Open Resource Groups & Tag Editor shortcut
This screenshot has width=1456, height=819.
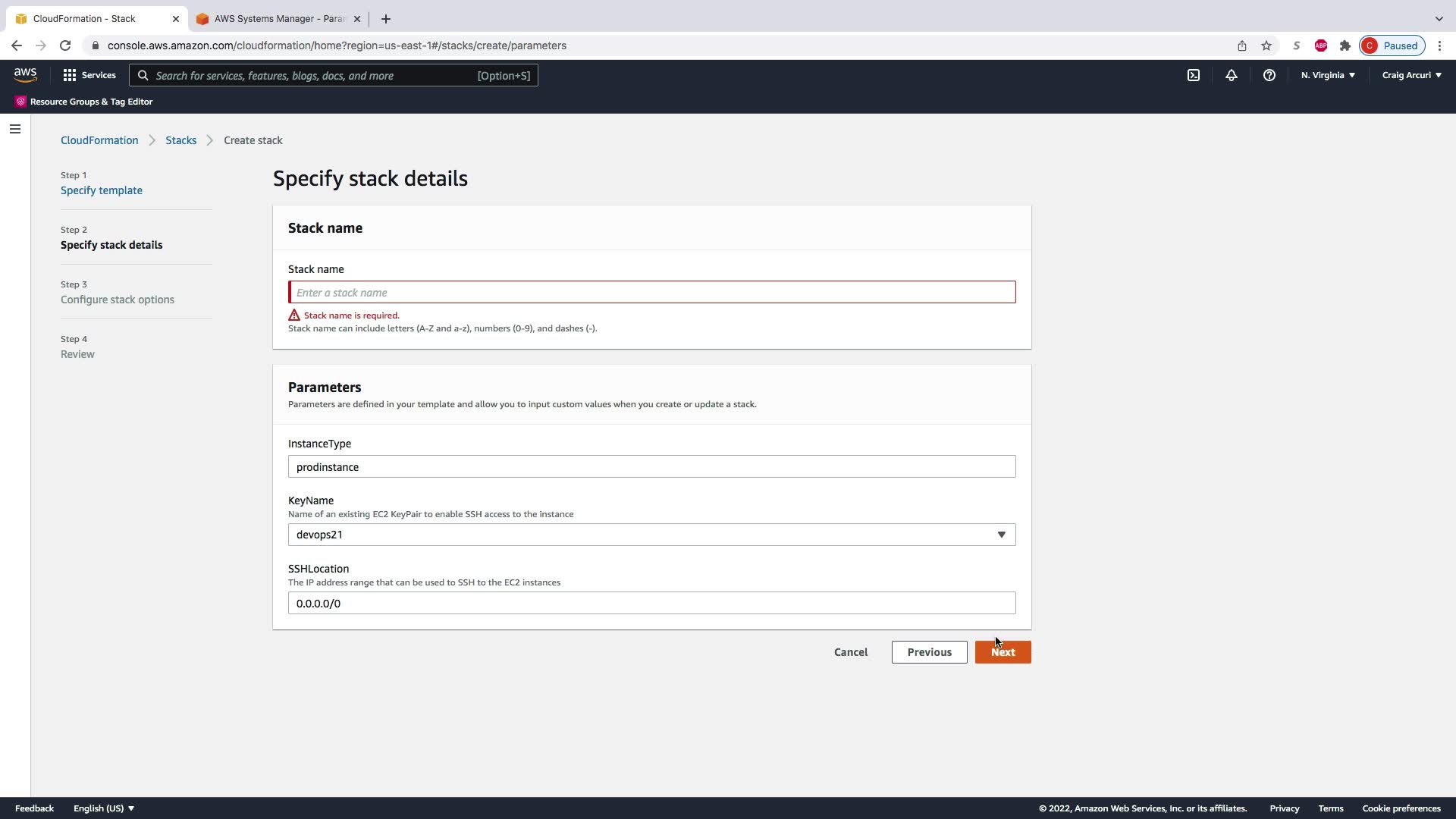84,102
